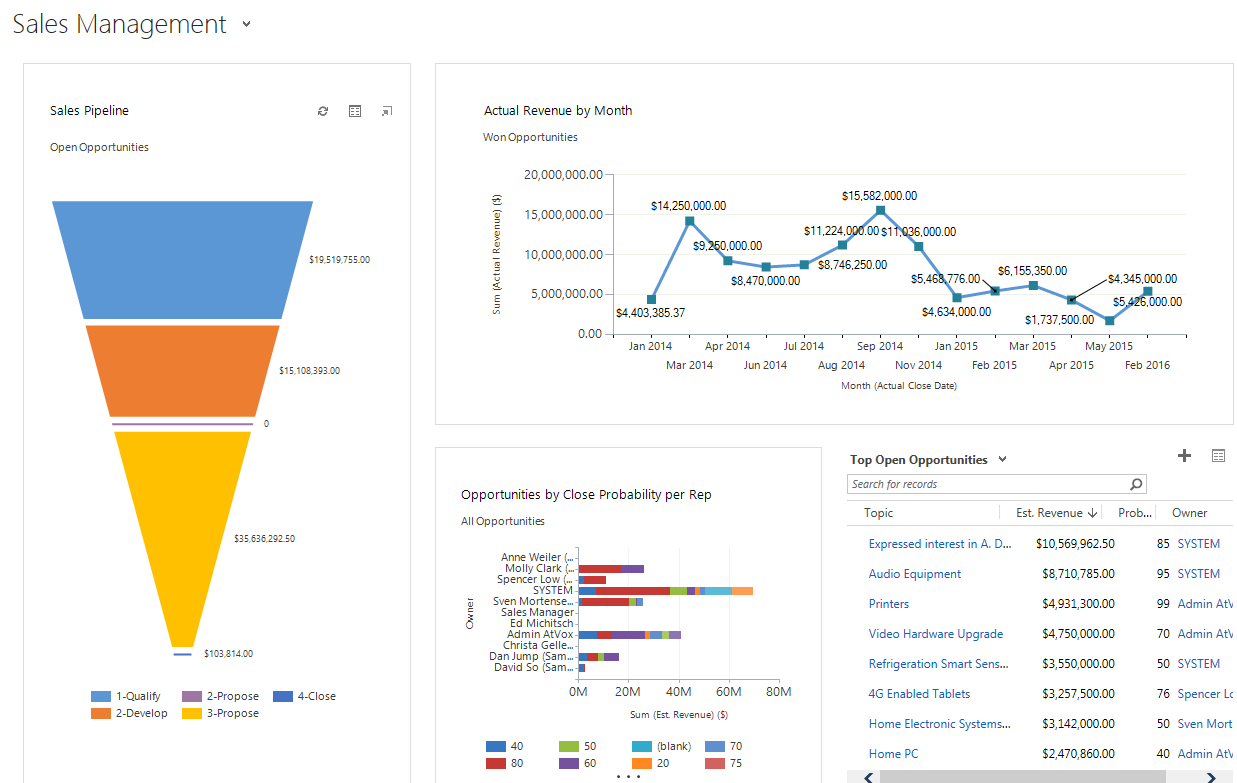Click the 1-Qualify legend color swatch
This screenshot has width=1237, height=783.
point(101,696)
